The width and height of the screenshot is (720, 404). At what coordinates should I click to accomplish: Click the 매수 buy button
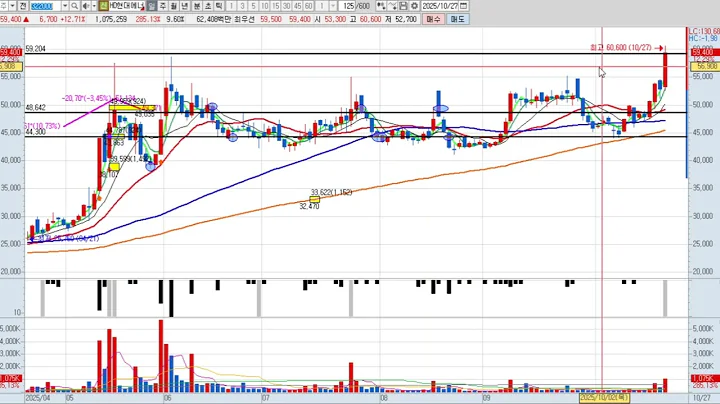tap(433, 19)
